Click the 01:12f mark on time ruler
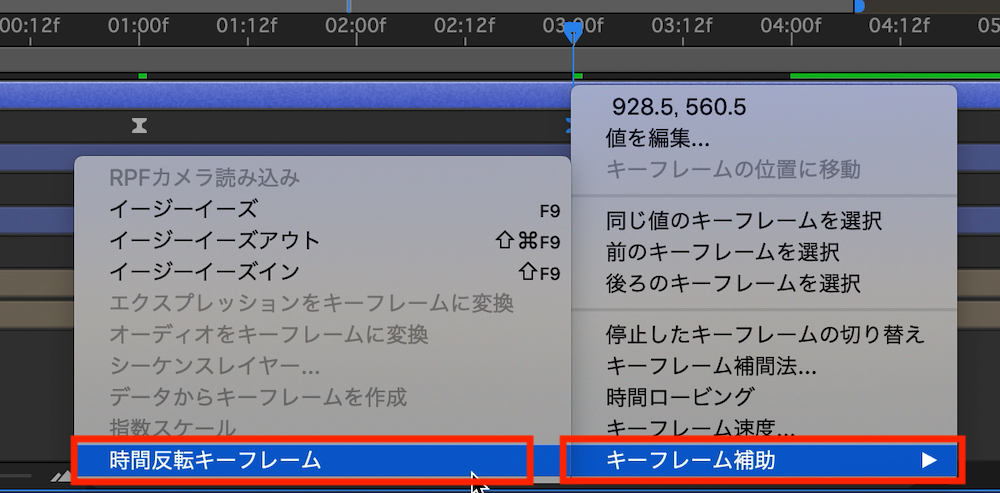Viewport: 1000px width, 493px height. click(x=247, y=26)
